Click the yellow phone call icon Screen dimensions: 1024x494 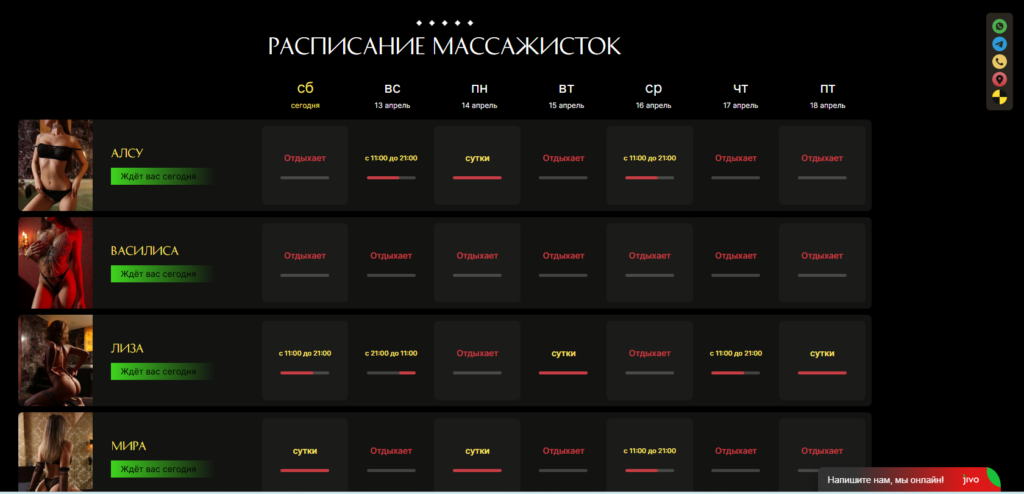click(999, 61)
